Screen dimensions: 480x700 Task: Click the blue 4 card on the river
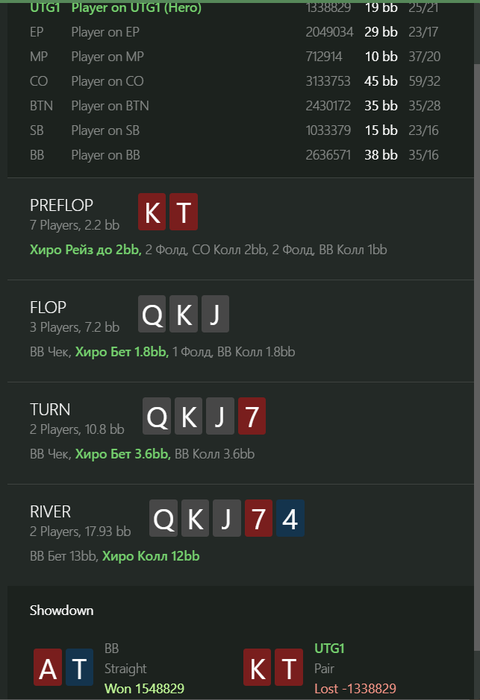click(x=290, y=518)
